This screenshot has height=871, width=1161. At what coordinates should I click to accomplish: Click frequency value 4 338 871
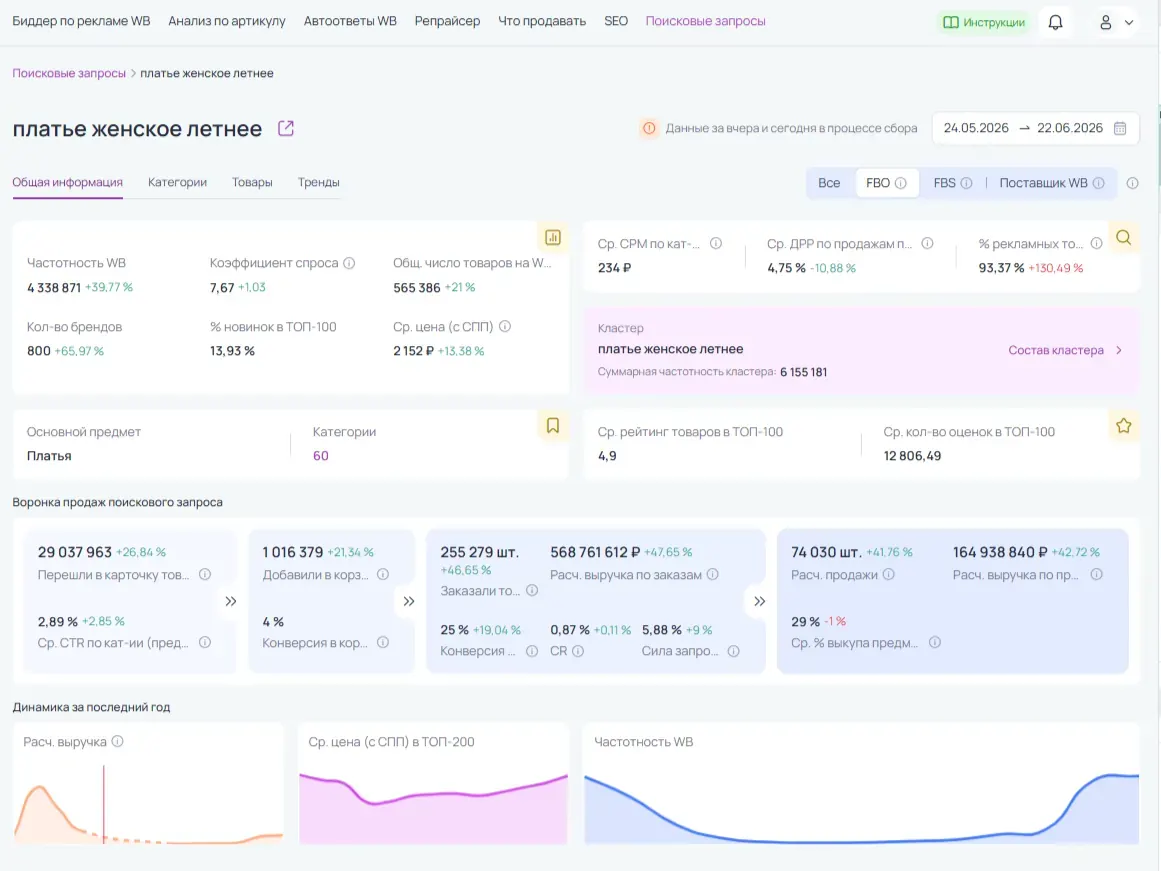coord(54,287)
